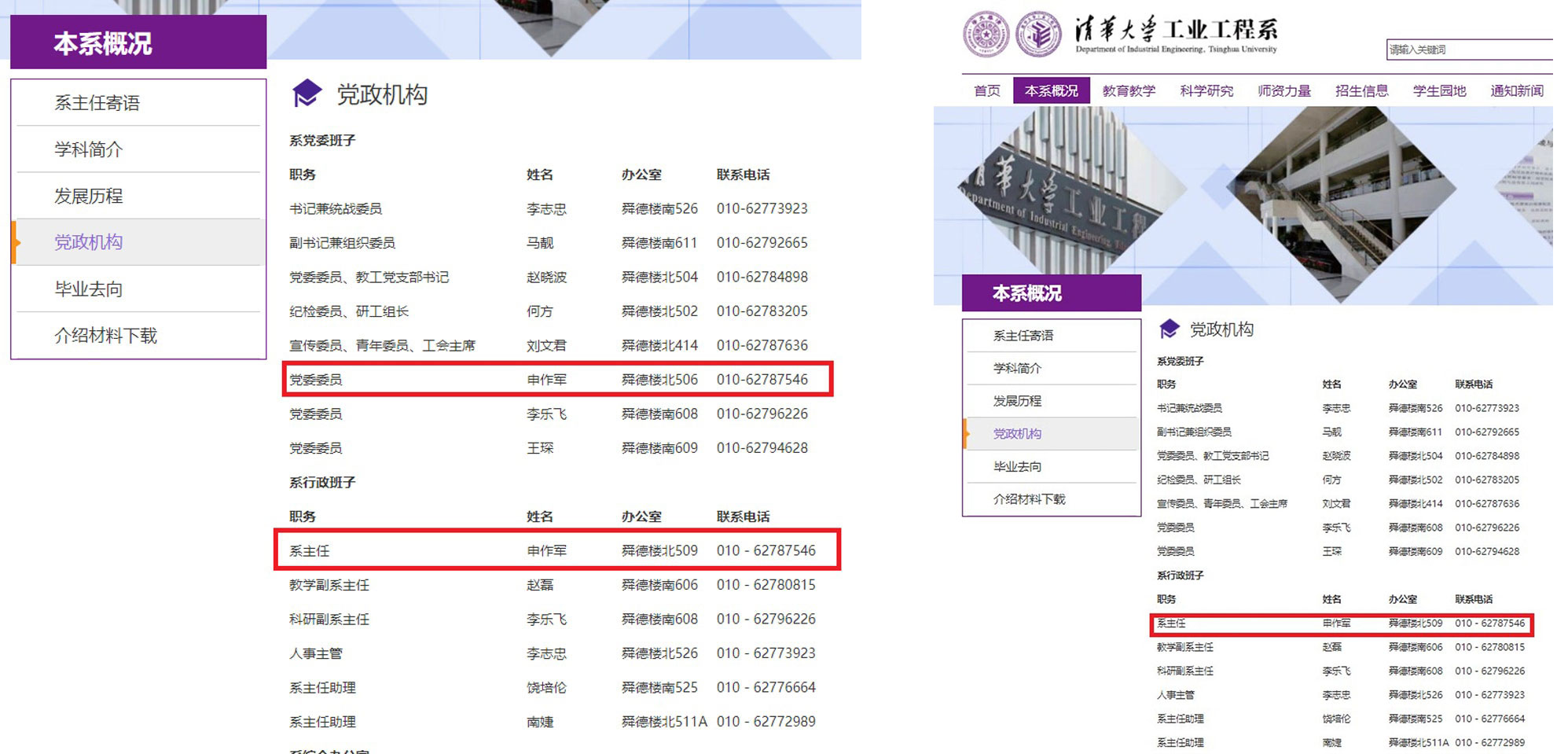
Task: Select 系主任寄语 in the large left sidebar
Action: click(x=97, y=103)
